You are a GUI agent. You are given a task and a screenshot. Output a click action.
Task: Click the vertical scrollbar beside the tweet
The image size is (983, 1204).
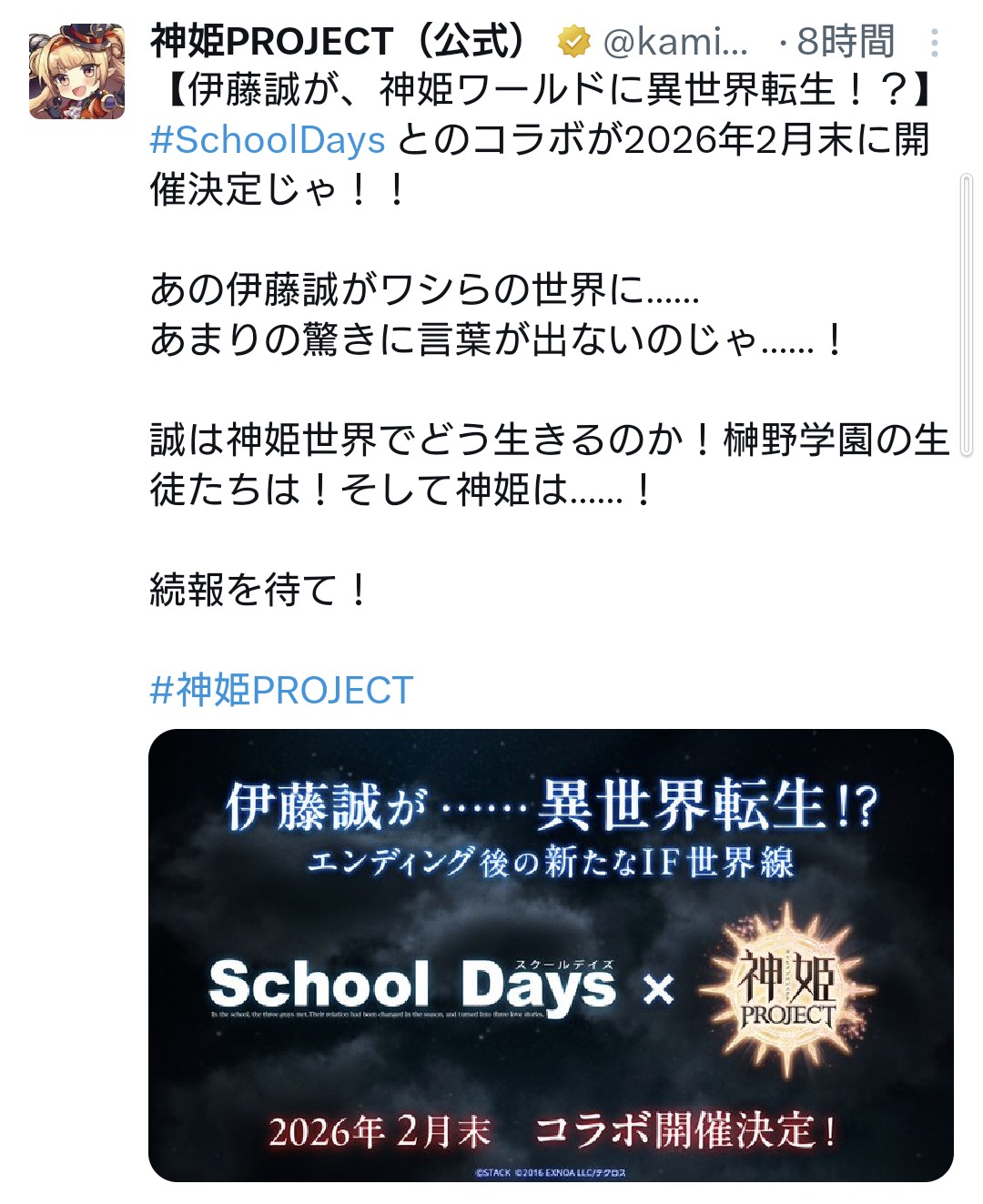pos(967,315)
